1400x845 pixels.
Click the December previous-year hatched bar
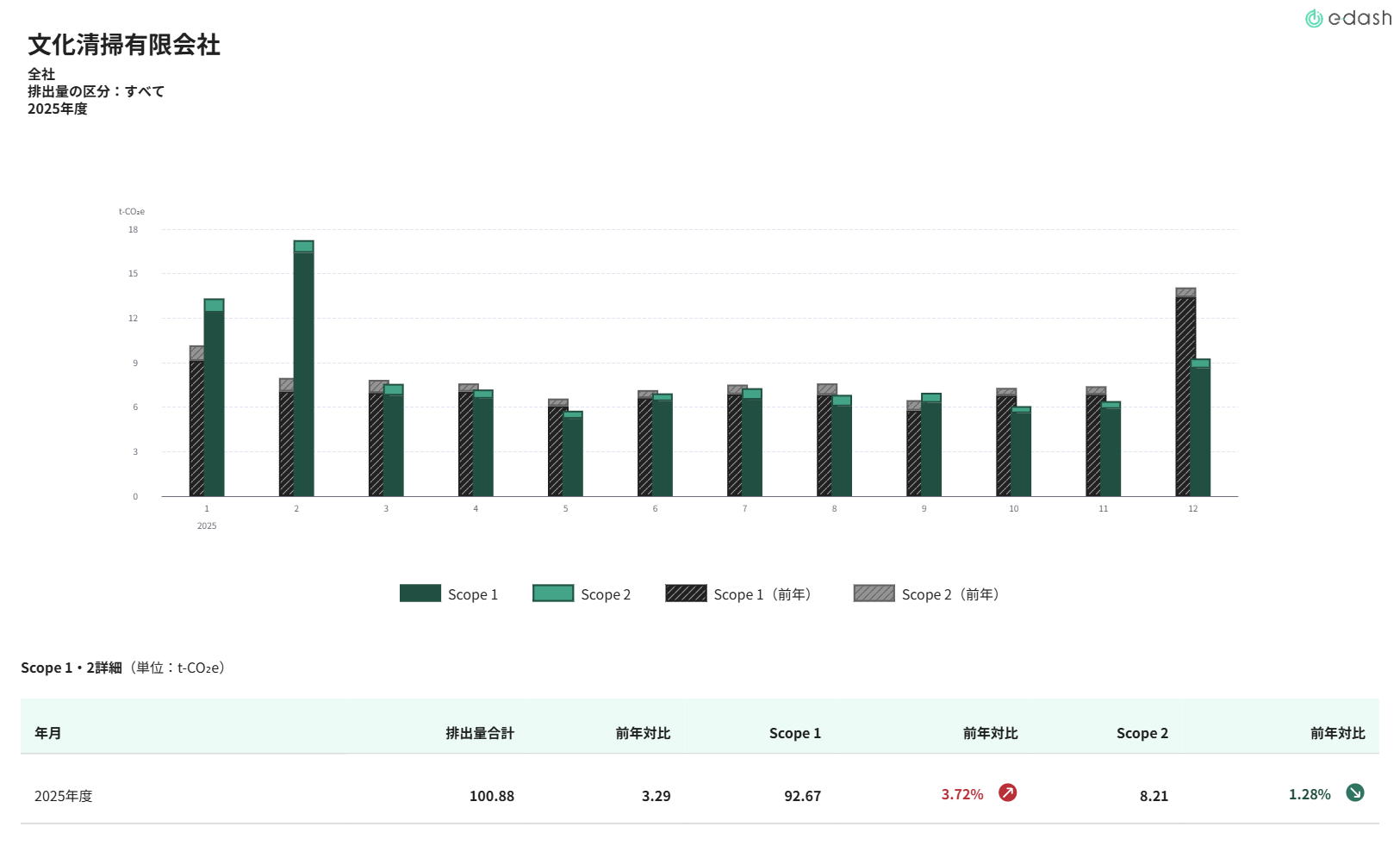click(1185, 396)
